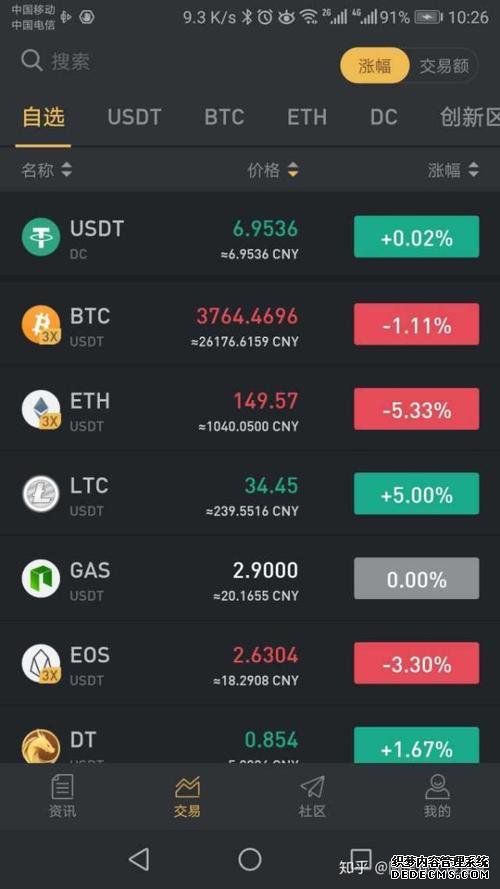This screenshot has width=500, height=889.
Task: Open the GAS token icon
Action: [x=41, y=578]
